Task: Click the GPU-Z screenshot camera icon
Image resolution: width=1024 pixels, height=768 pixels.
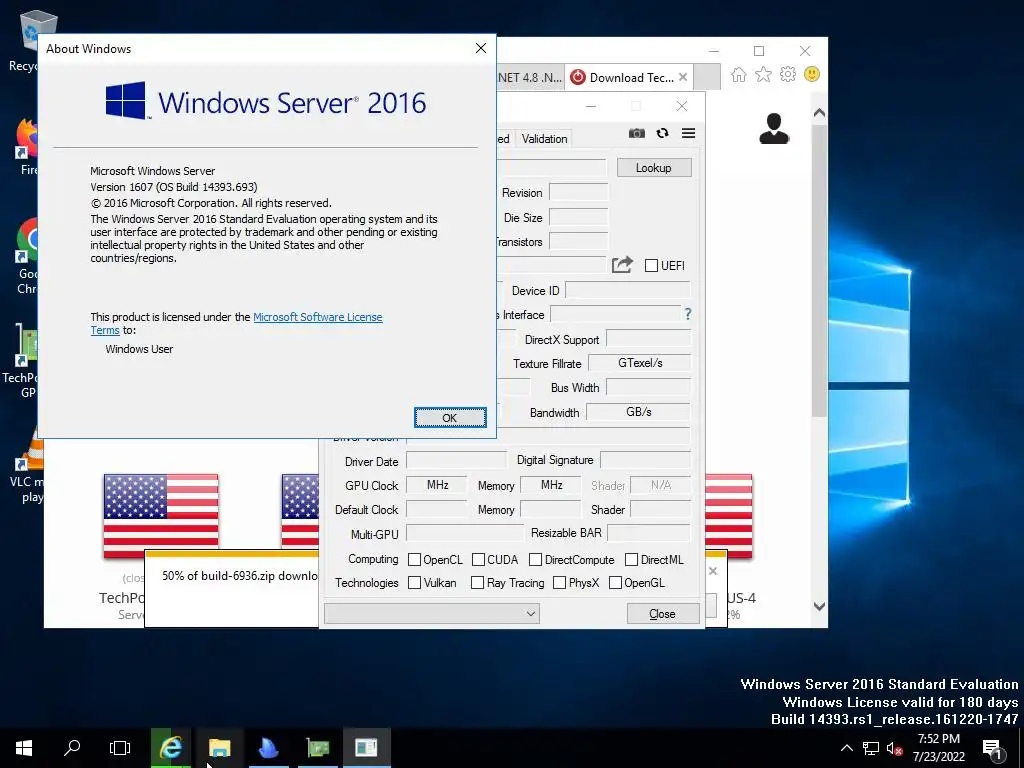Action: coord(637,133)
